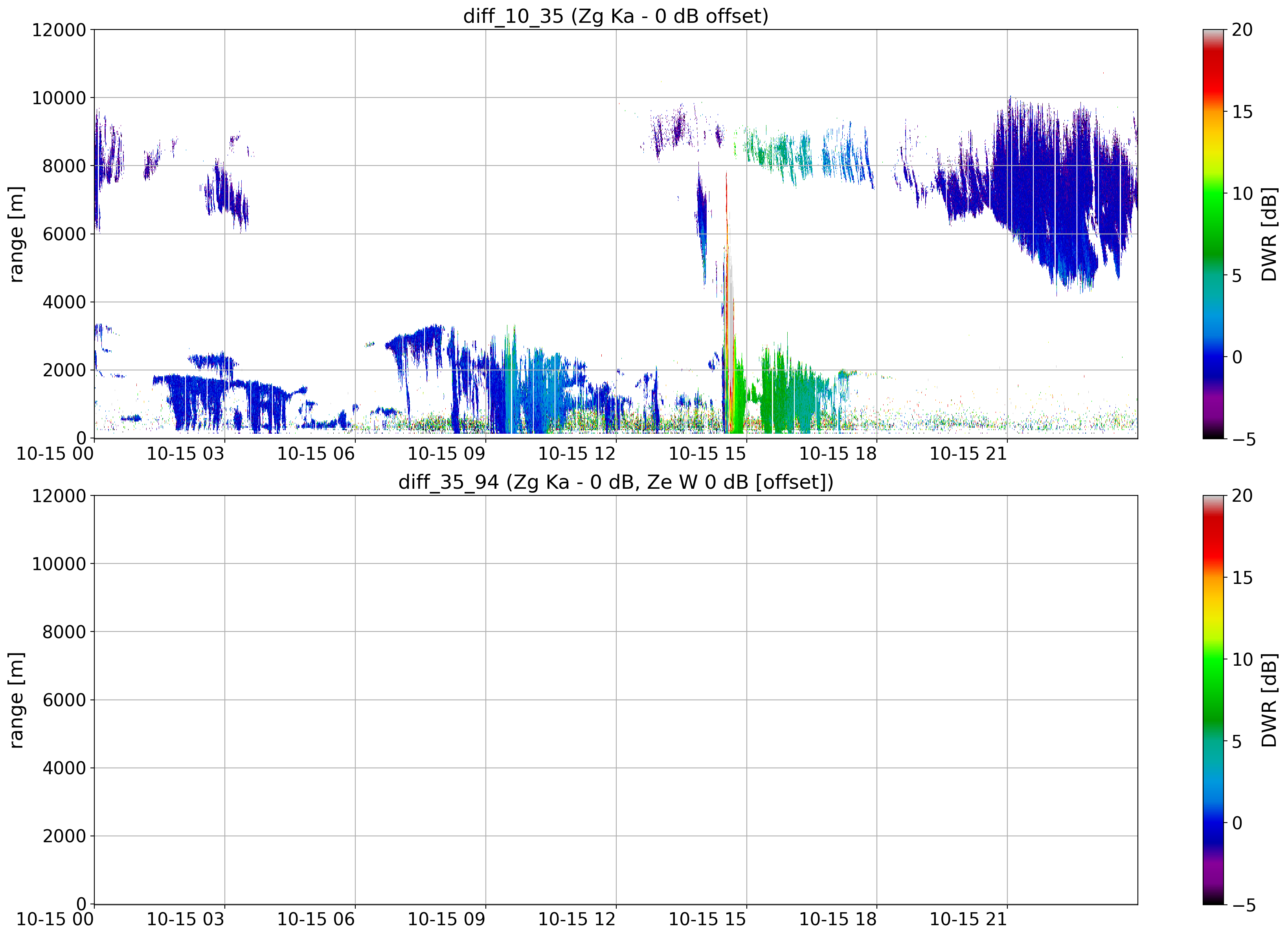
Task: Click the −5 tick on the diff_35_94 colorbar
Action: tap(1243, 905)
